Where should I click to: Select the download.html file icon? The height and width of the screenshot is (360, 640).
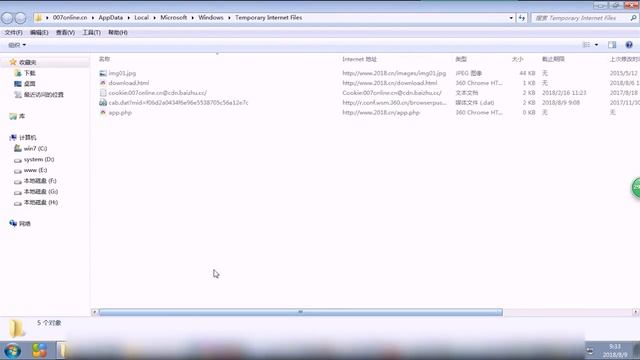pos(103,83)
